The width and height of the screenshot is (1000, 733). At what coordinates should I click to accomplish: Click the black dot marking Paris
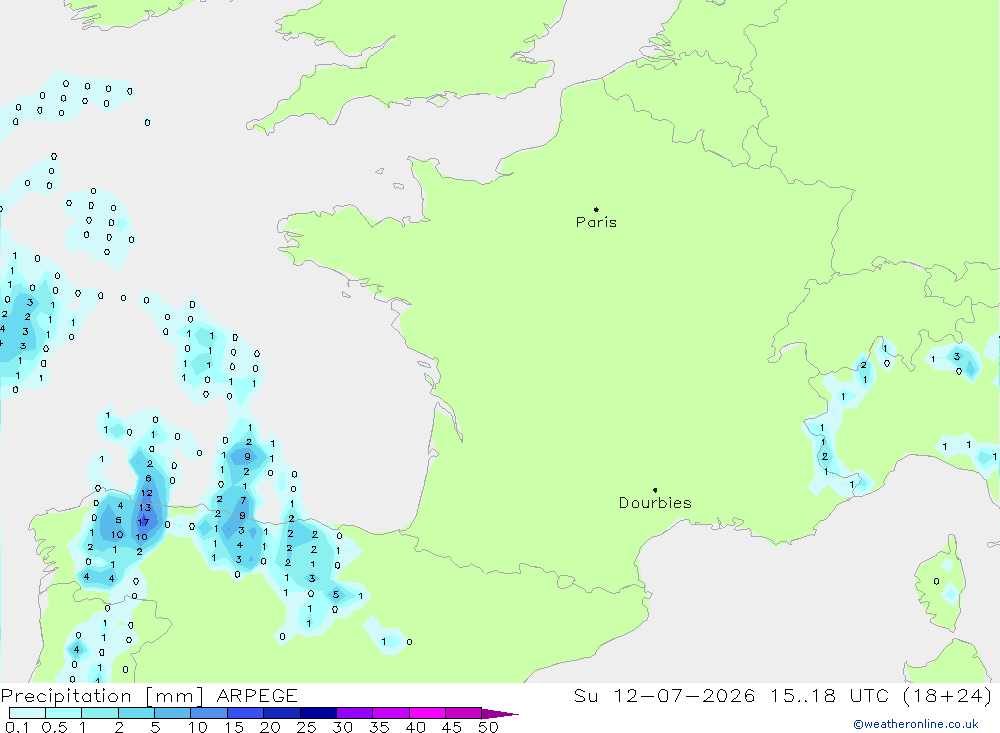[x=596, y=209]
